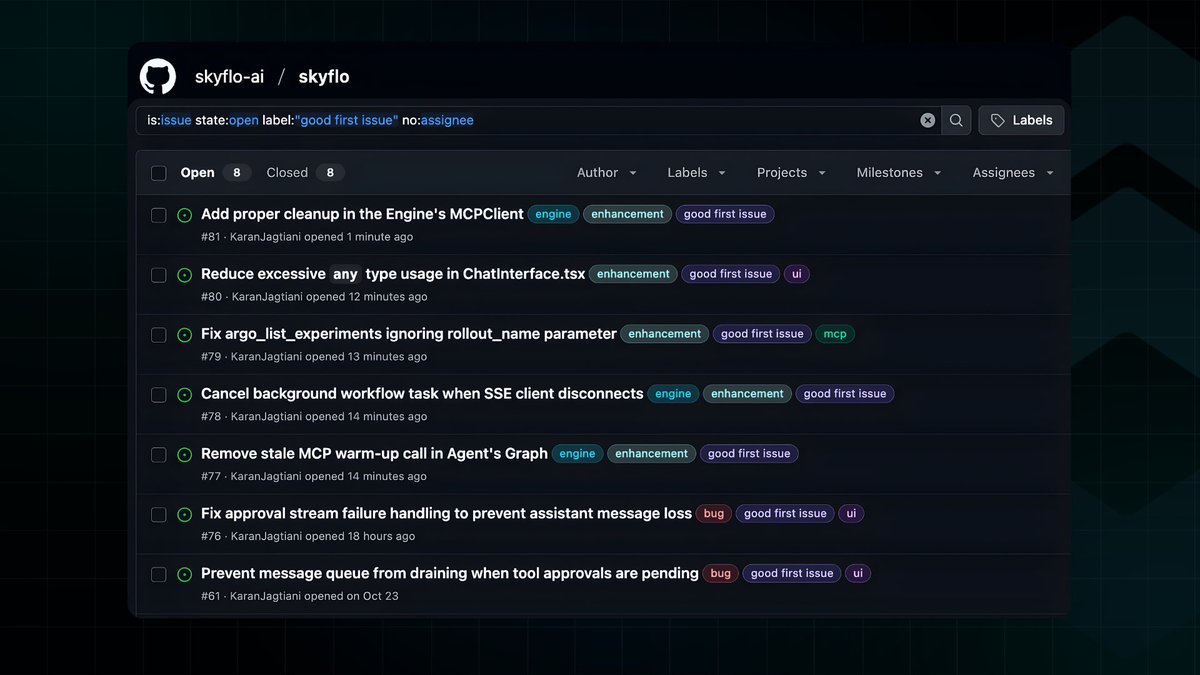
Task: Open issue status icon for #76
Action: 184,515
